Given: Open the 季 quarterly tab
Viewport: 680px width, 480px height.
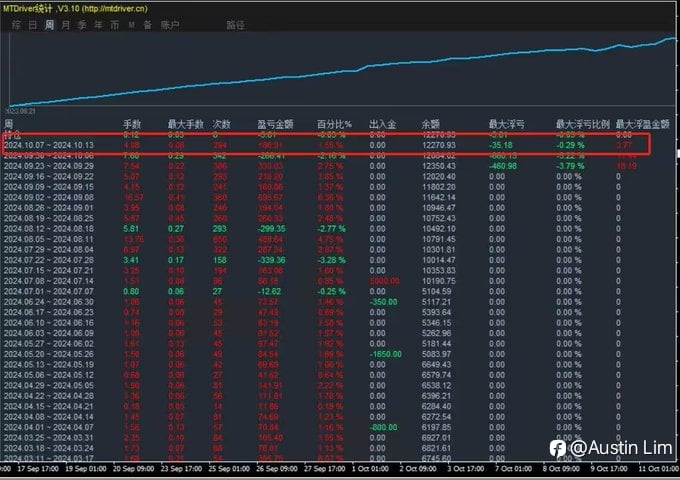Looking at the screenshot, I should coord(82,25).
